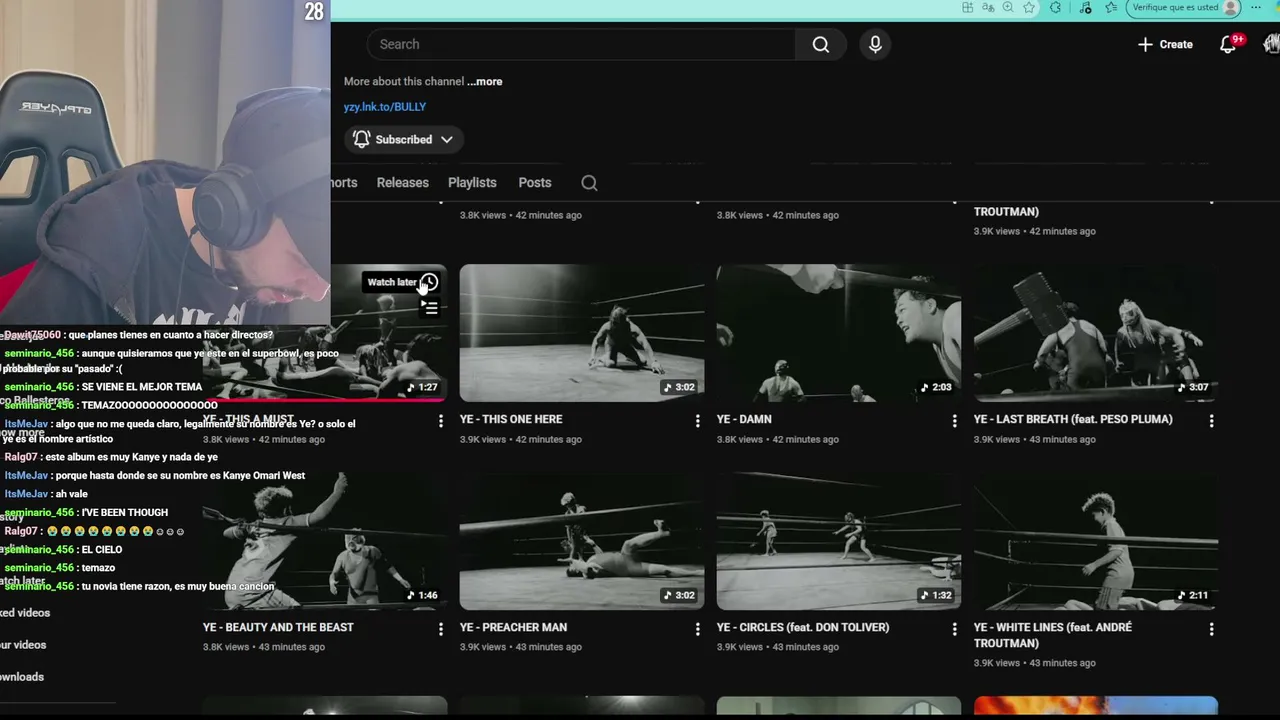Open the yzy.lnk.to/BULLY link
Image resolution: width=1280 pixels, height=720 pixels.
(385, 107)
